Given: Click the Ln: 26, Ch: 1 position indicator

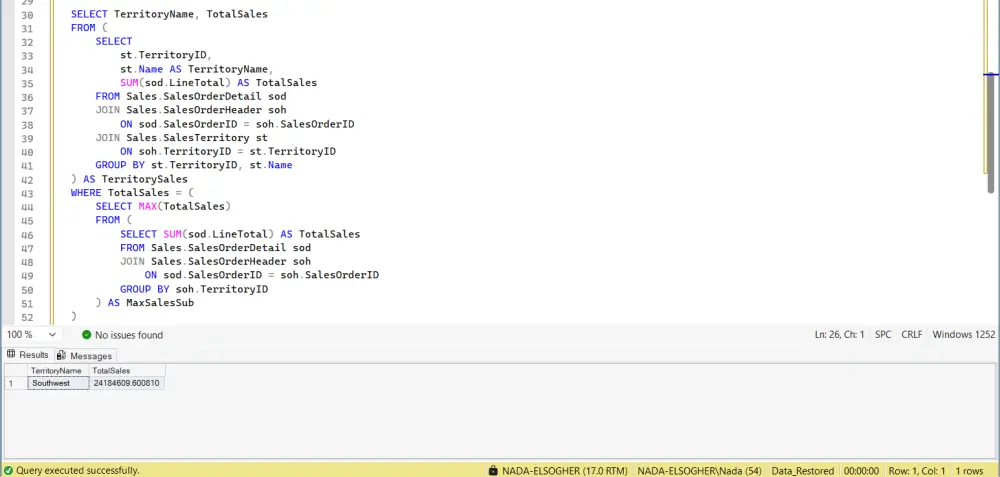Looking at the screenshot, I should click(839, 335).
